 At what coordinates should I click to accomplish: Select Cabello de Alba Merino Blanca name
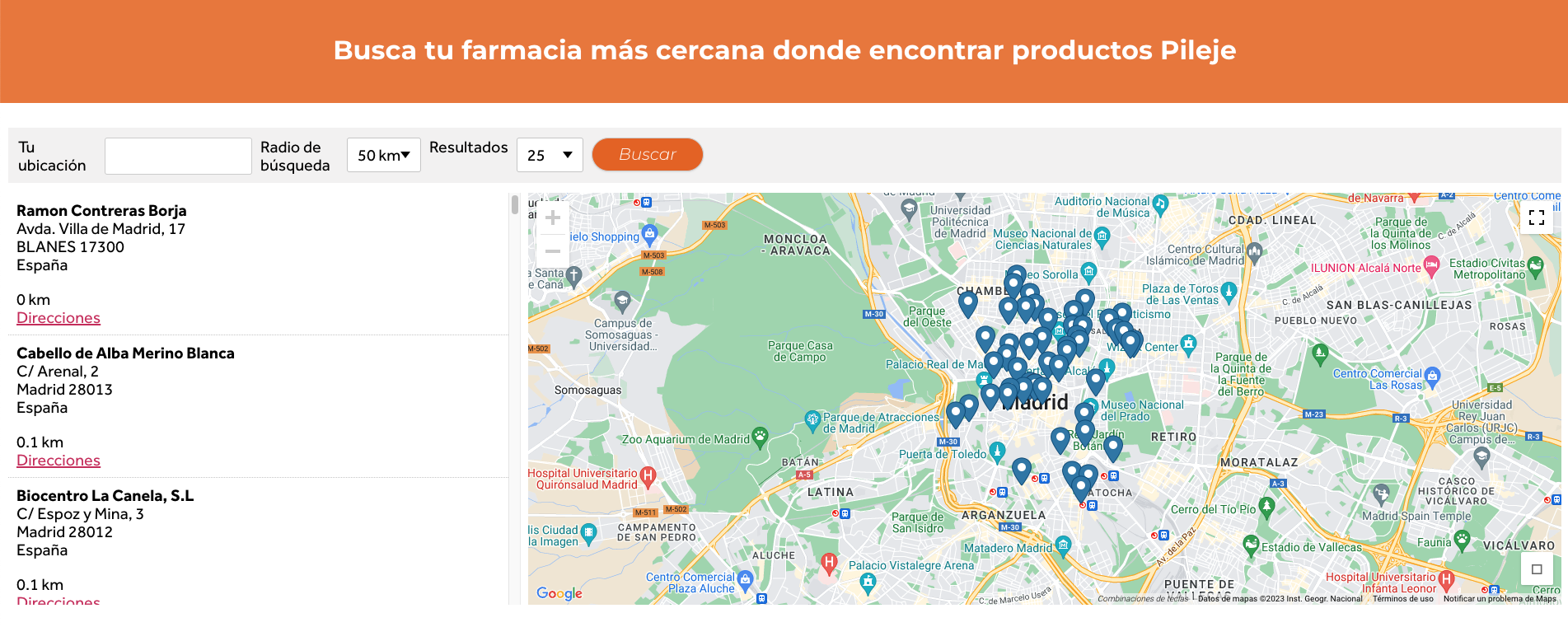[x=125, y=353]
